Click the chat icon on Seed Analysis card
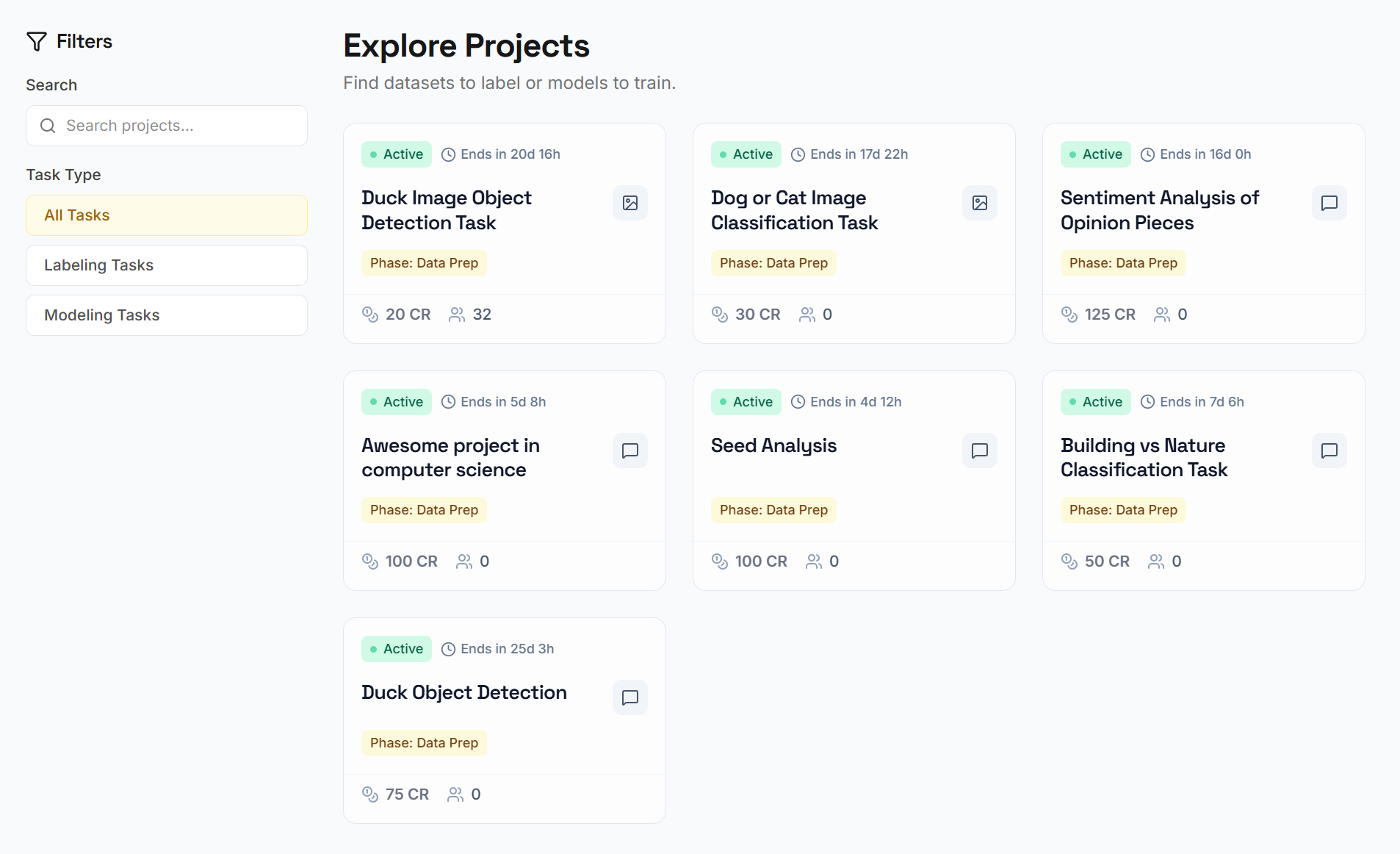Screen dimensions: 1400x854 pyautogui.click(x=980, y=451)
